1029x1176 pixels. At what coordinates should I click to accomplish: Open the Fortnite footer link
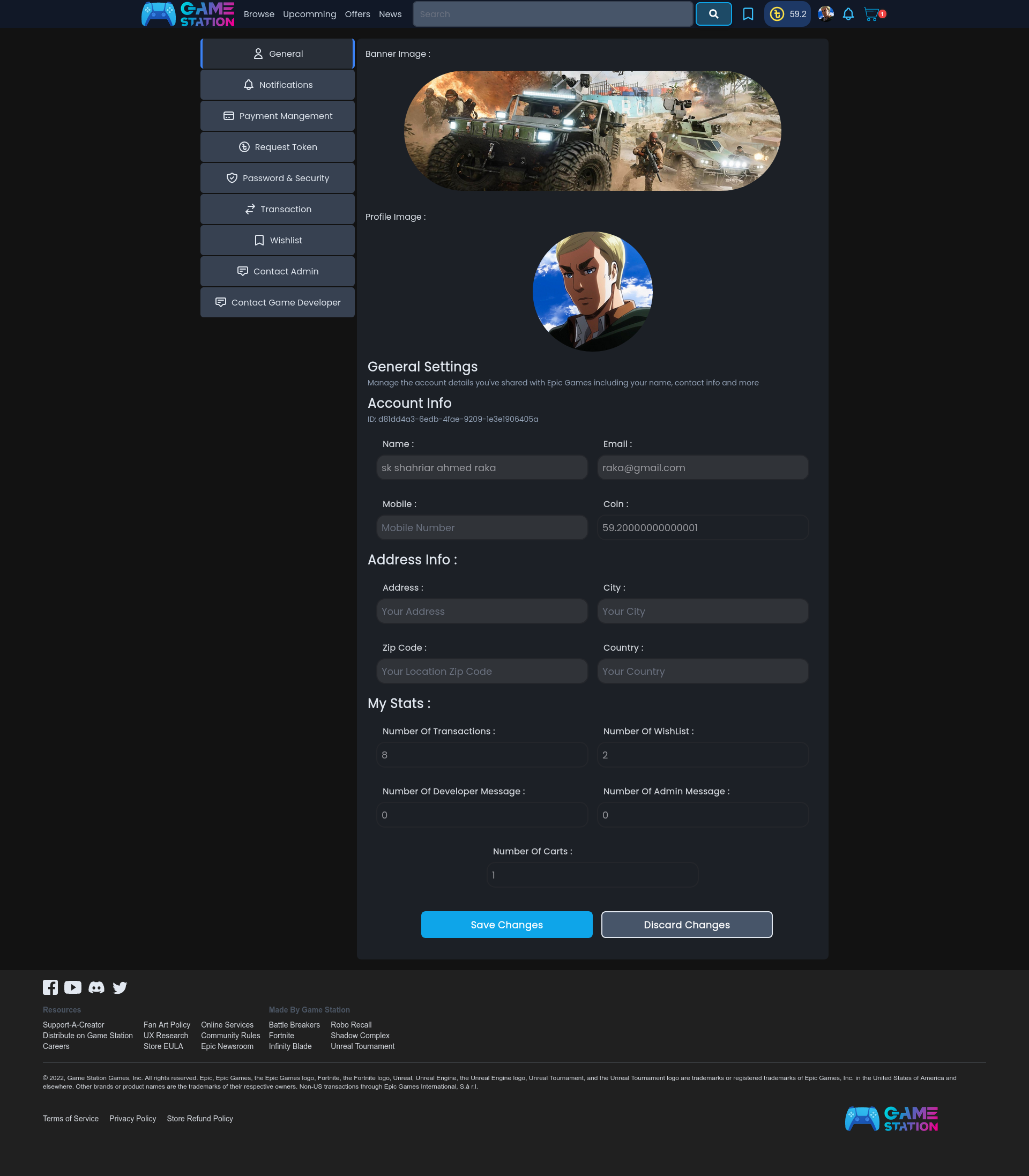point(281,1036)
